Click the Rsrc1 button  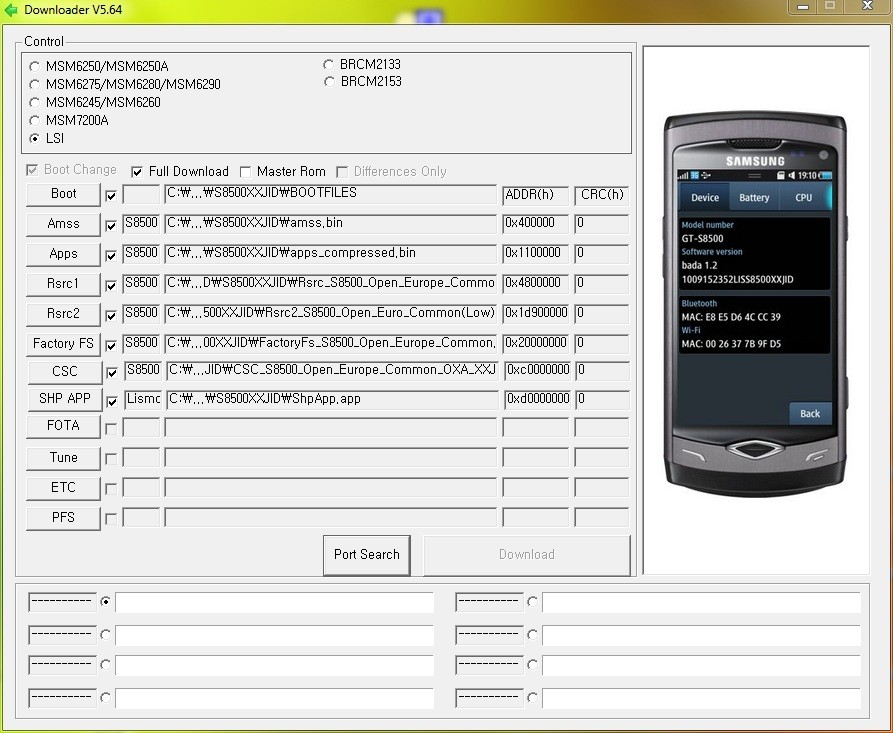pyautogui.click(x=63, y=284)
